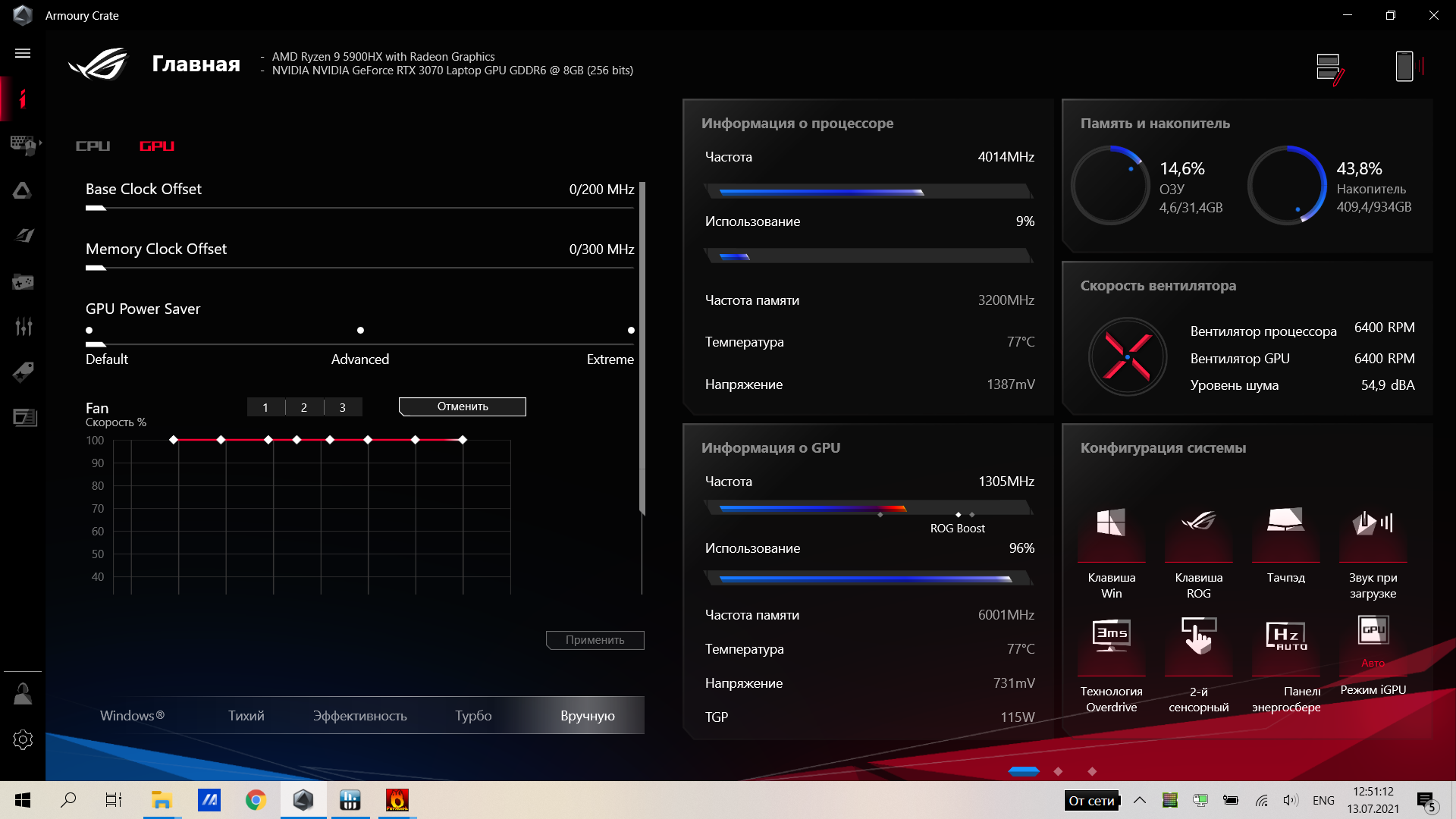Screen dimensions: 1456x819
Task: Open the taskbar Search icon
Action: click(68, 800)
